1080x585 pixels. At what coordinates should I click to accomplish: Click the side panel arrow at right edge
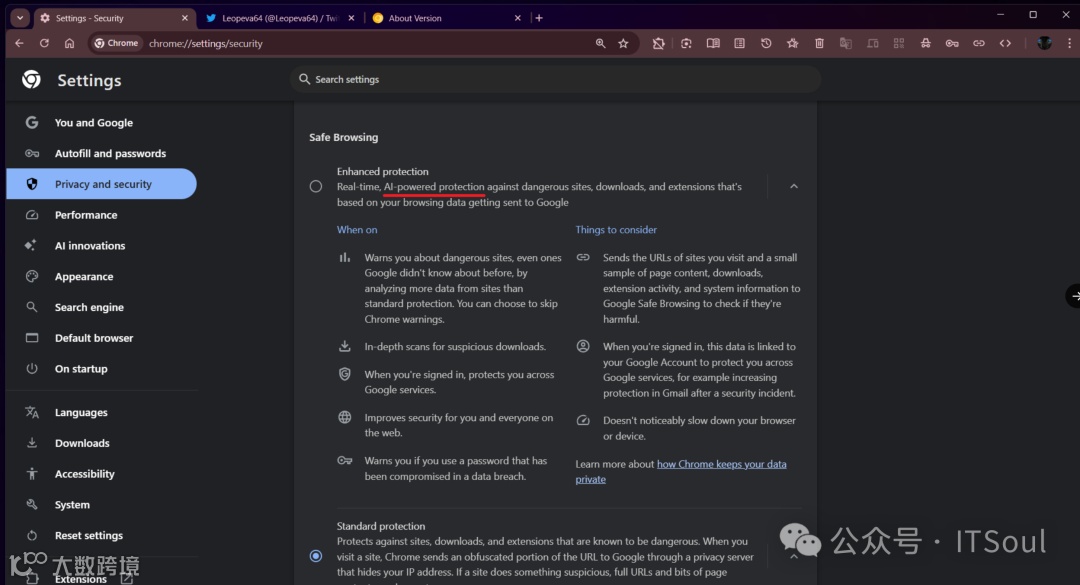(1073, 296)
